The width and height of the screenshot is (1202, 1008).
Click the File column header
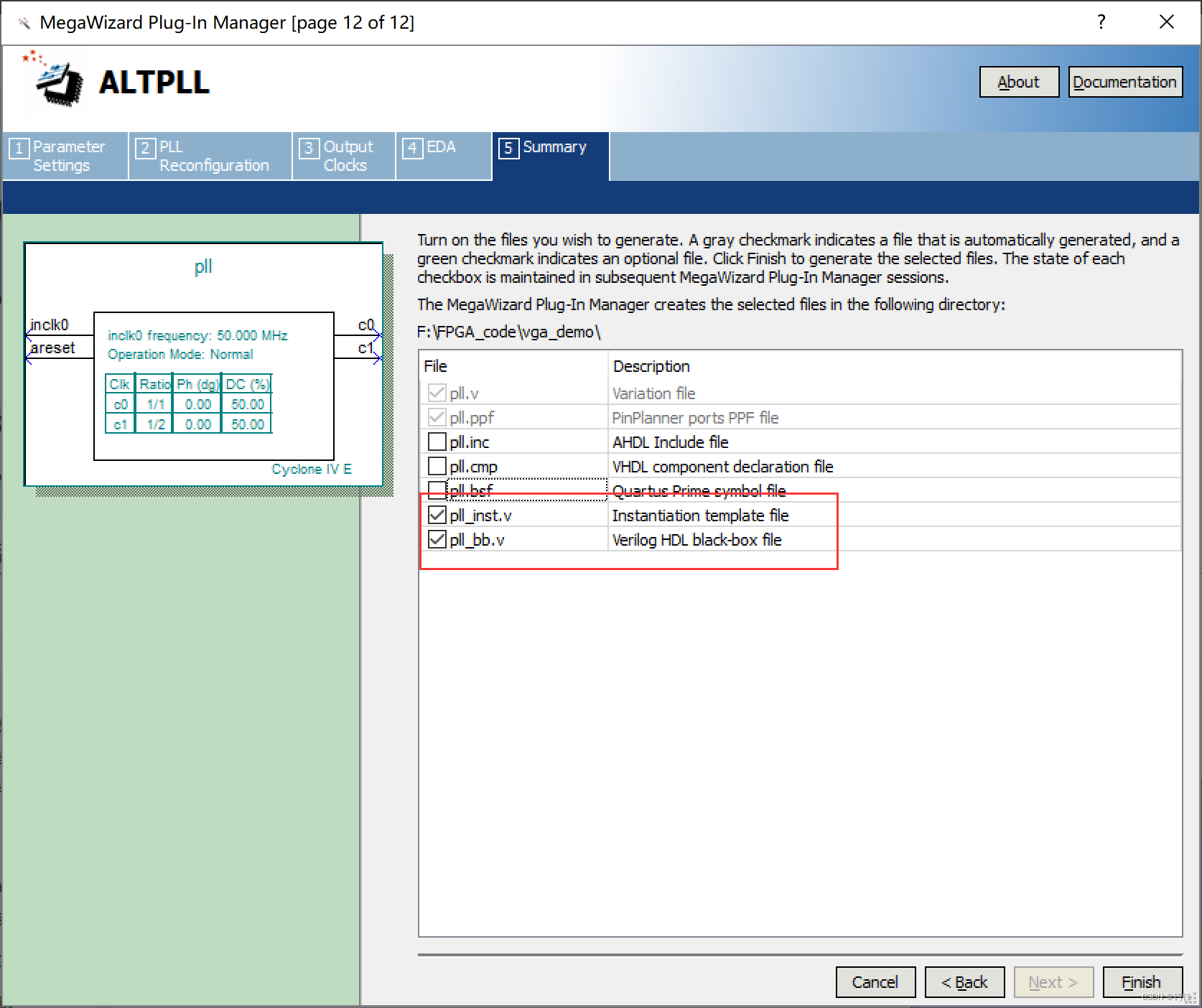514,366
